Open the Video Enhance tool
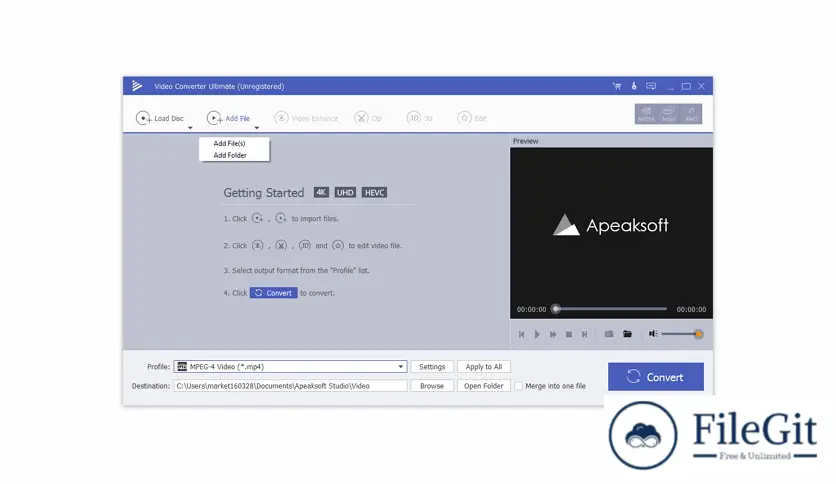The height and width of the screenshot is (484, 836). (306, 118)
